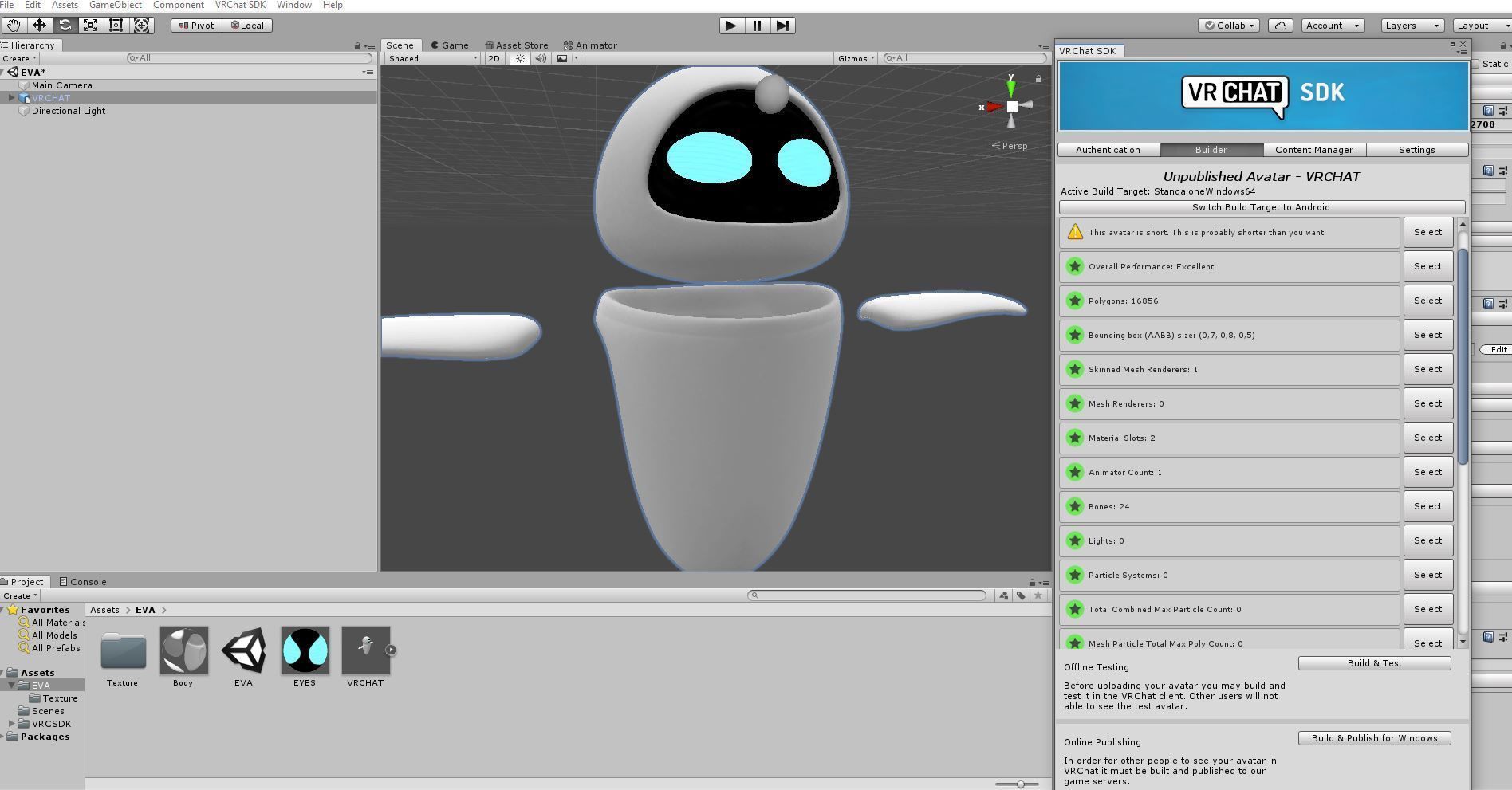Viewport: 1512px width, 790px height.
Task: Select the EYES material asset
Action: tap(305, 650)
